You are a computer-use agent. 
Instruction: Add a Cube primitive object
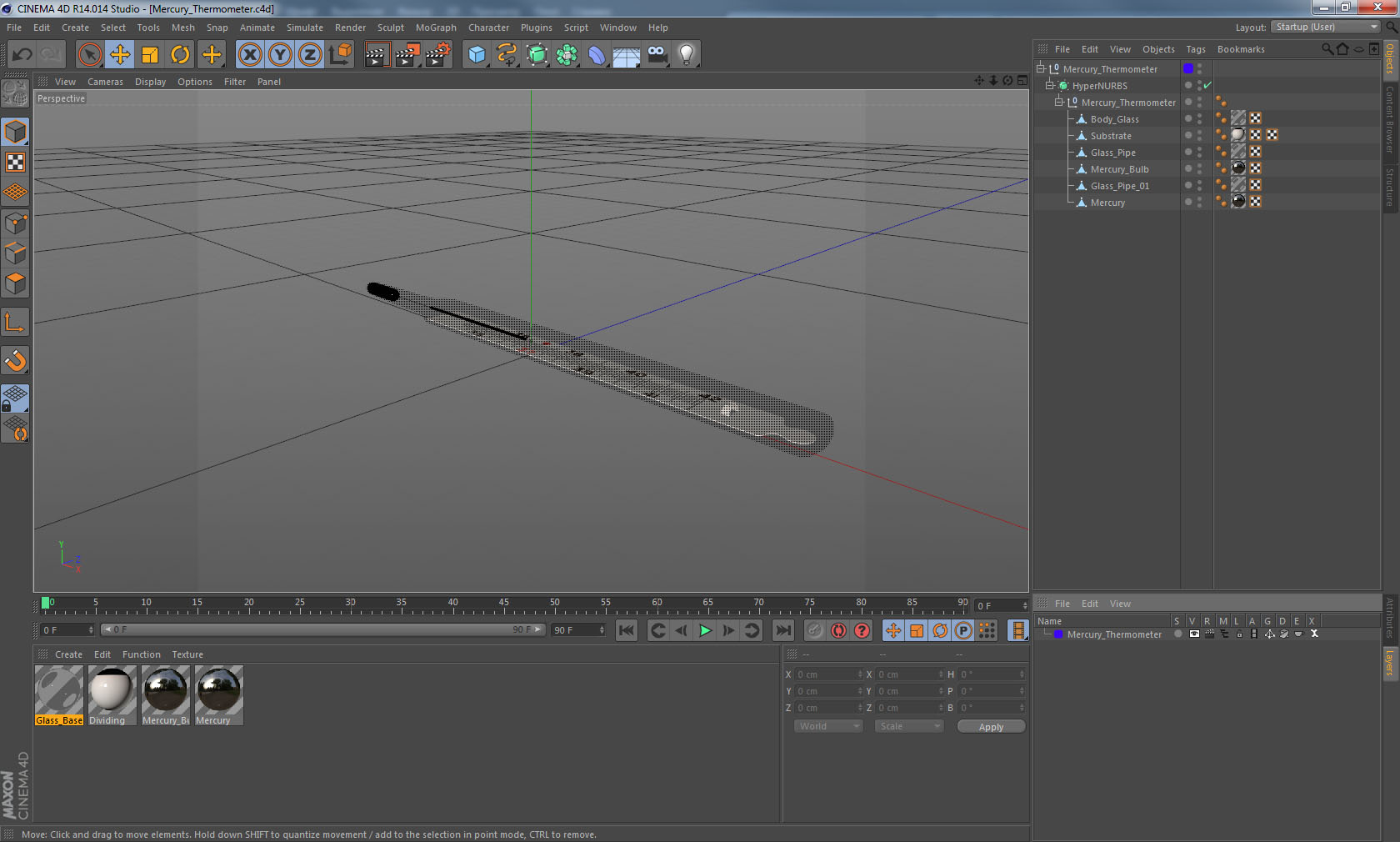pos(477,55)
